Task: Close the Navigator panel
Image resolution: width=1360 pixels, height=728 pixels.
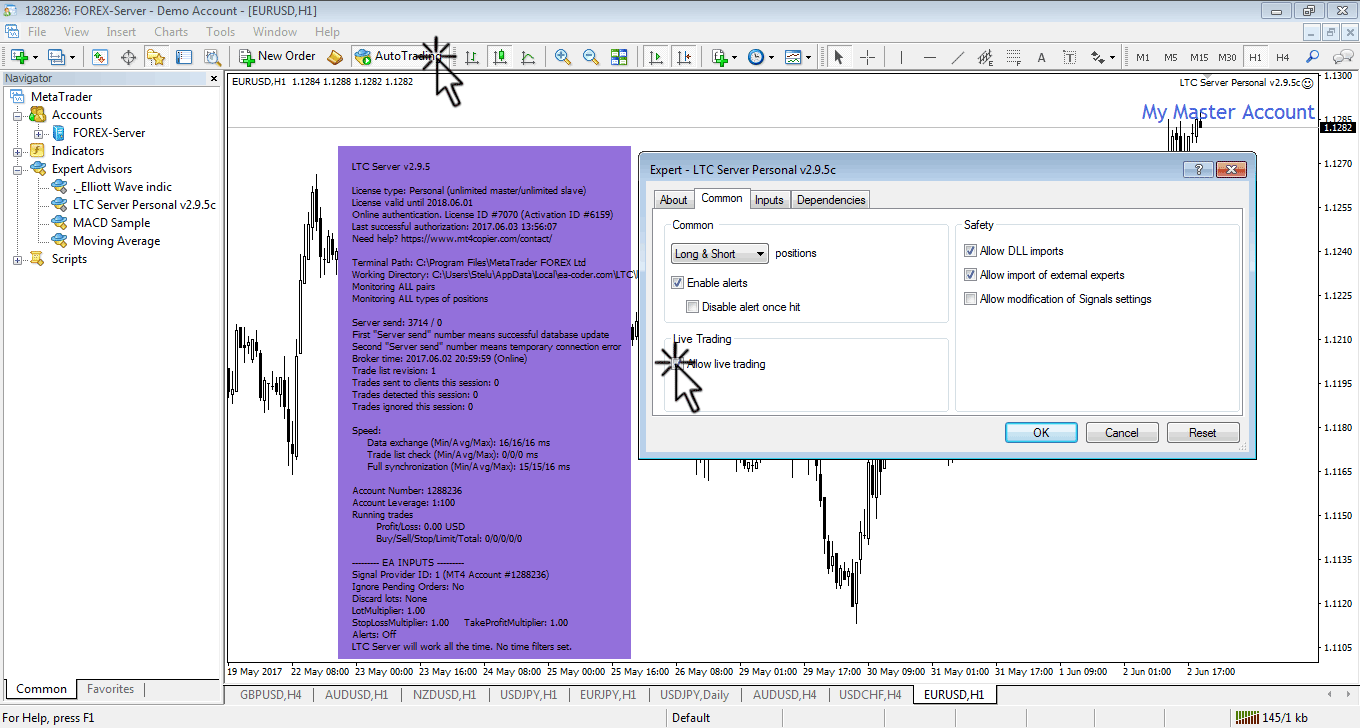Action: [x=213, y=78]
